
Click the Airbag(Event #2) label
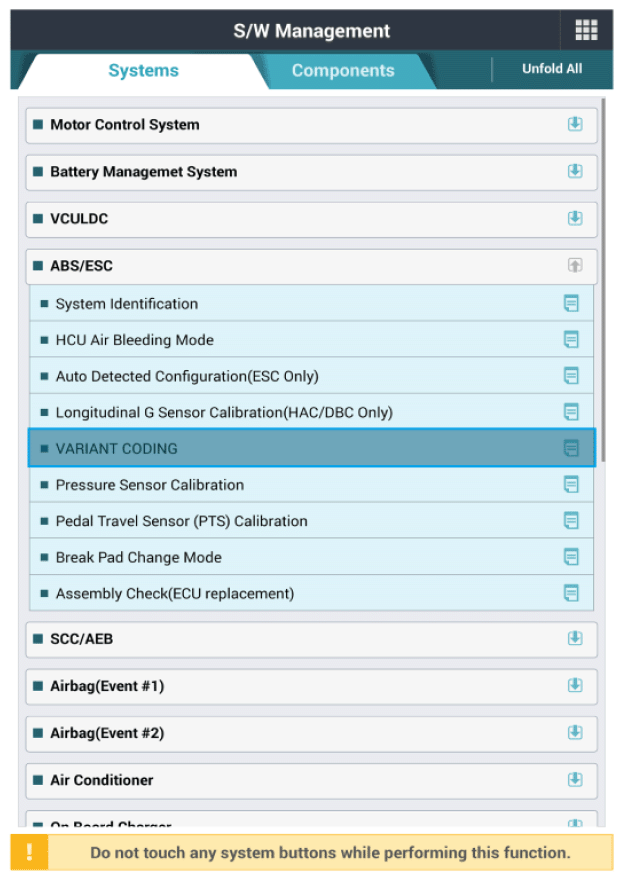point(107,733)
